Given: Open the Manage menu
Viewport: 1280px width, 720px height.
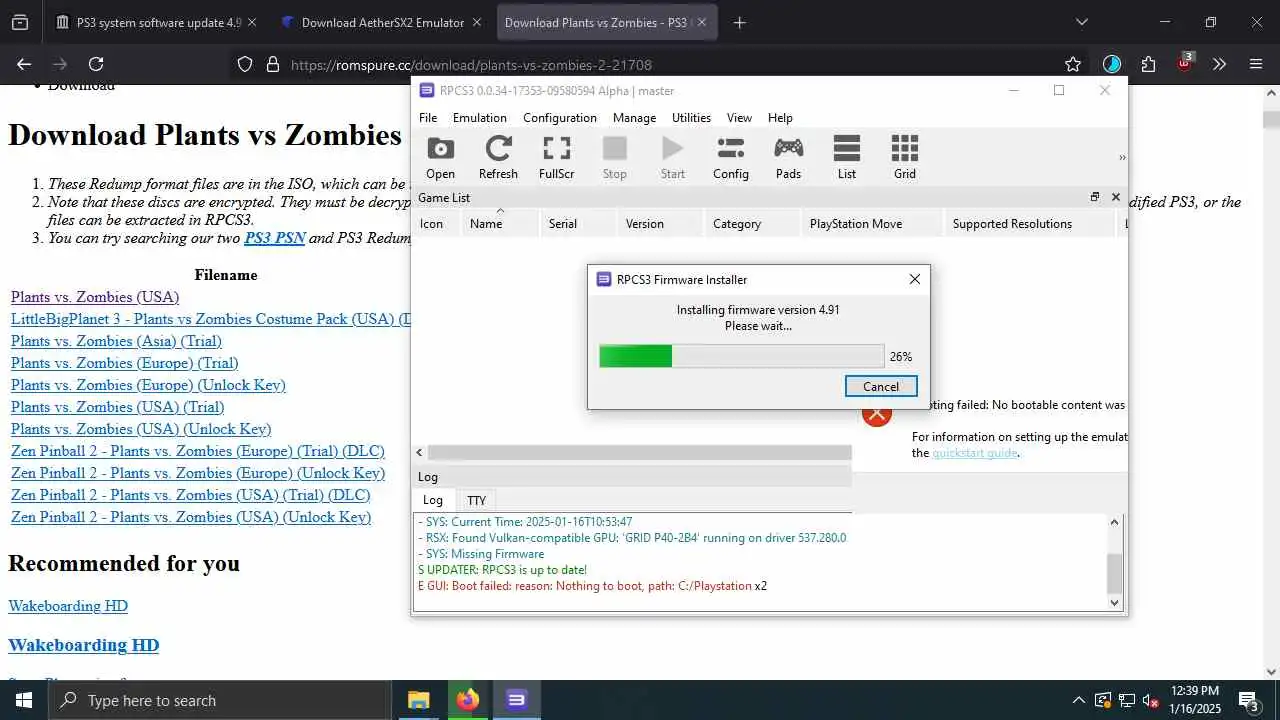Looking at the screenshot, I should (x=634, y=117).
